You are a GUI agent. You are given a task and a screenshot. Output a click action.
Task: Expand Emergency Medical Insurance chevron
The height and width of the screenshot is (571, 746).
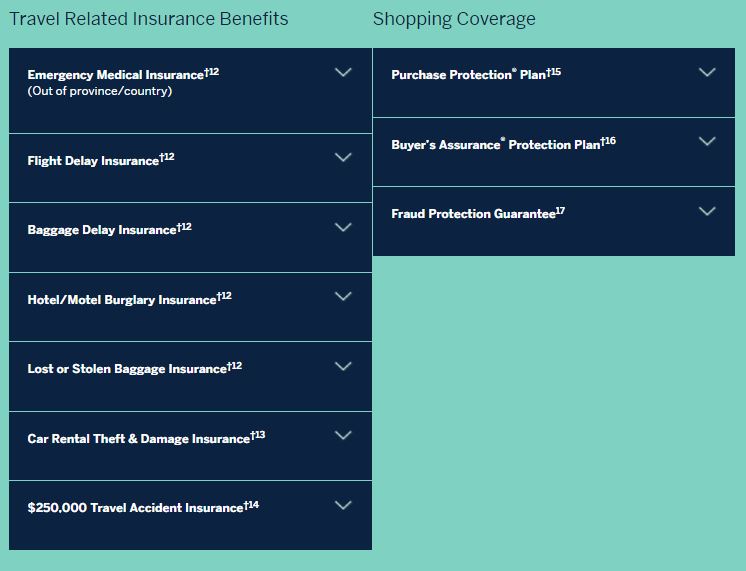343,73
